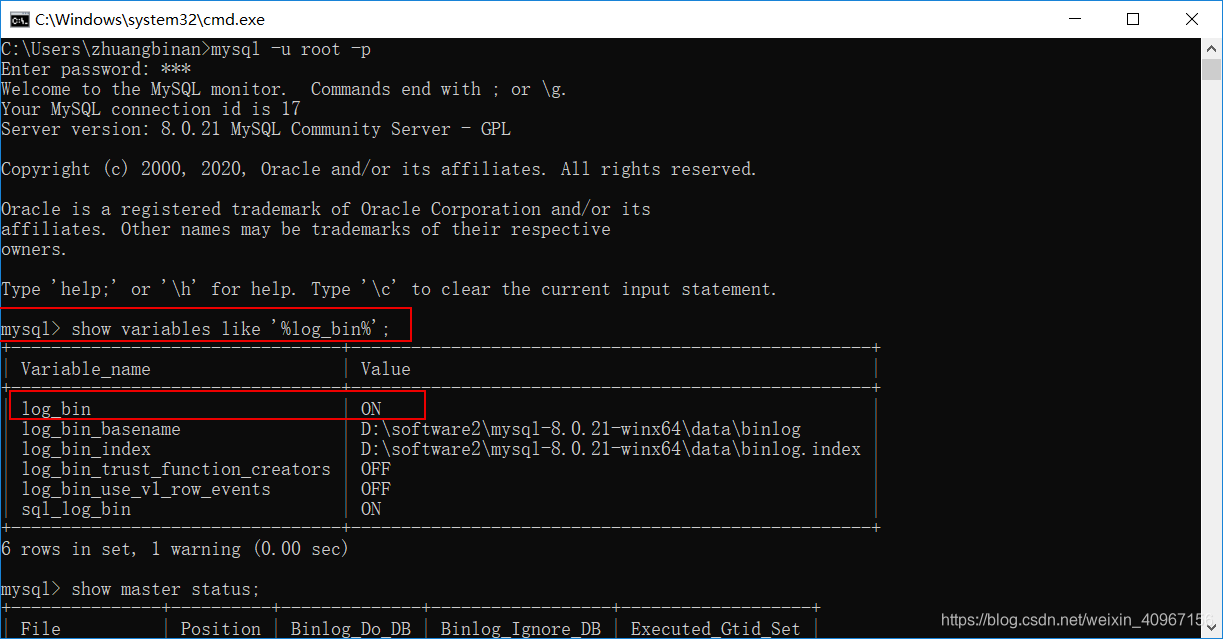Click the File column header

(x=41, y=629)
